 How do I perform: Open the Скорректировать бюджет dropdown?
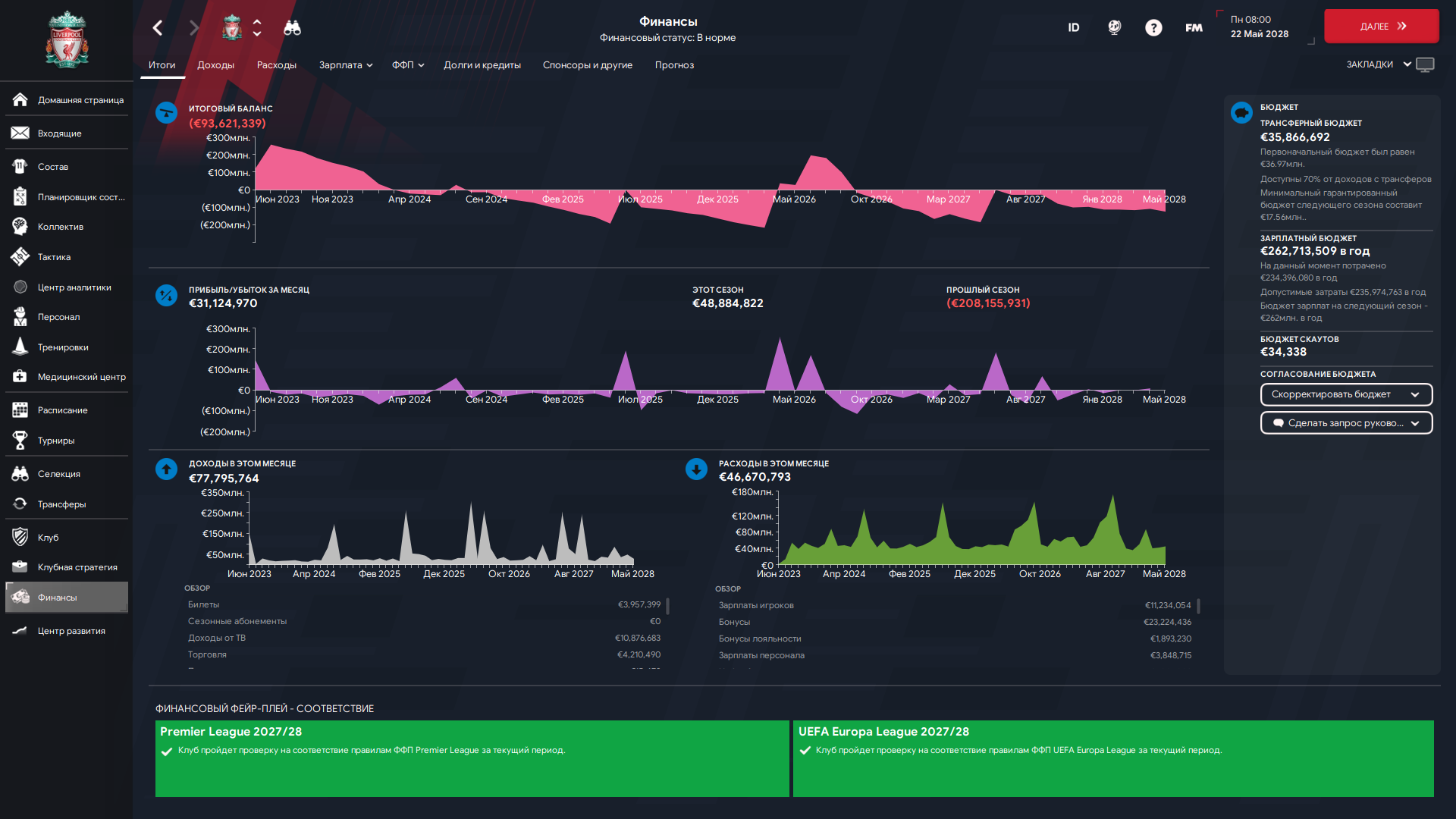tap(1346, 394)
